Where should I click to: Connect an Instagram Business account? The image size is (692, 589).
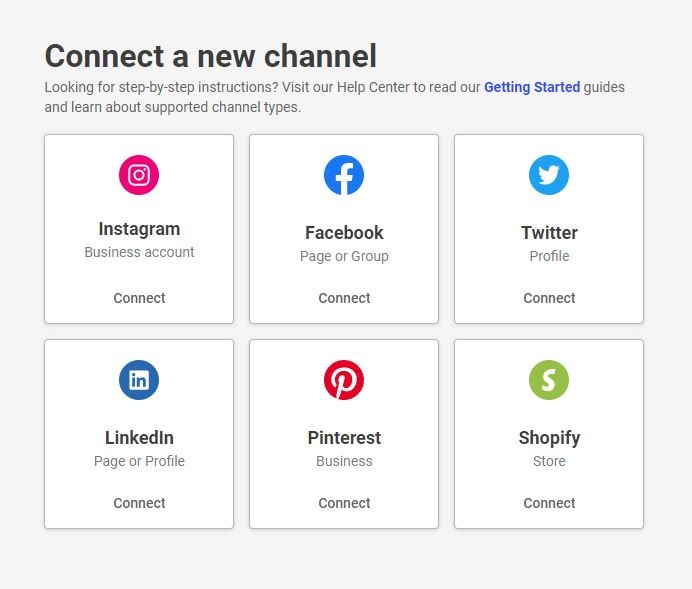139,298
